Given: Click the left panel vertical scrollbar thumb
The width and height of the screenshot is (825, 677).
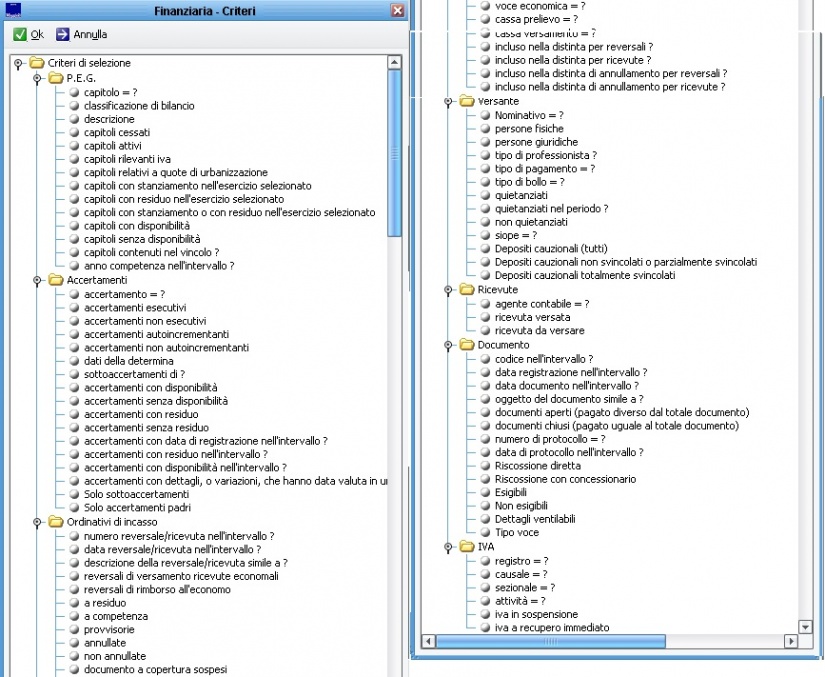Looking at the screenshot, I should coord(395,153).
